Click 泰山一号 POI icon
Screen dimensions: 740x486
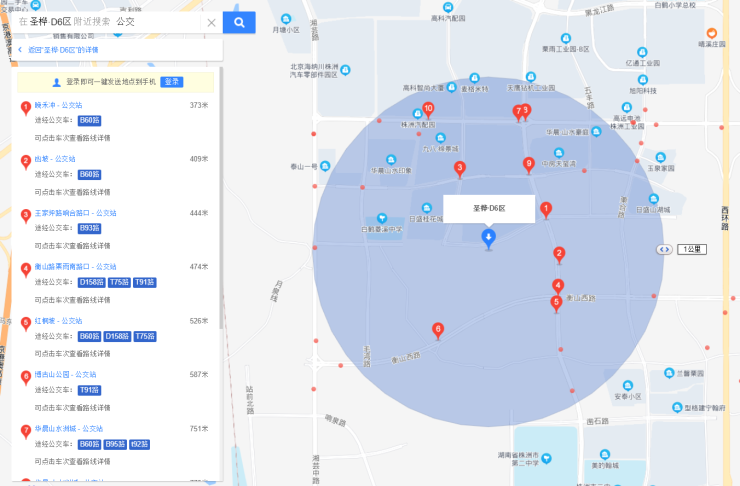(x=325, y=166)
